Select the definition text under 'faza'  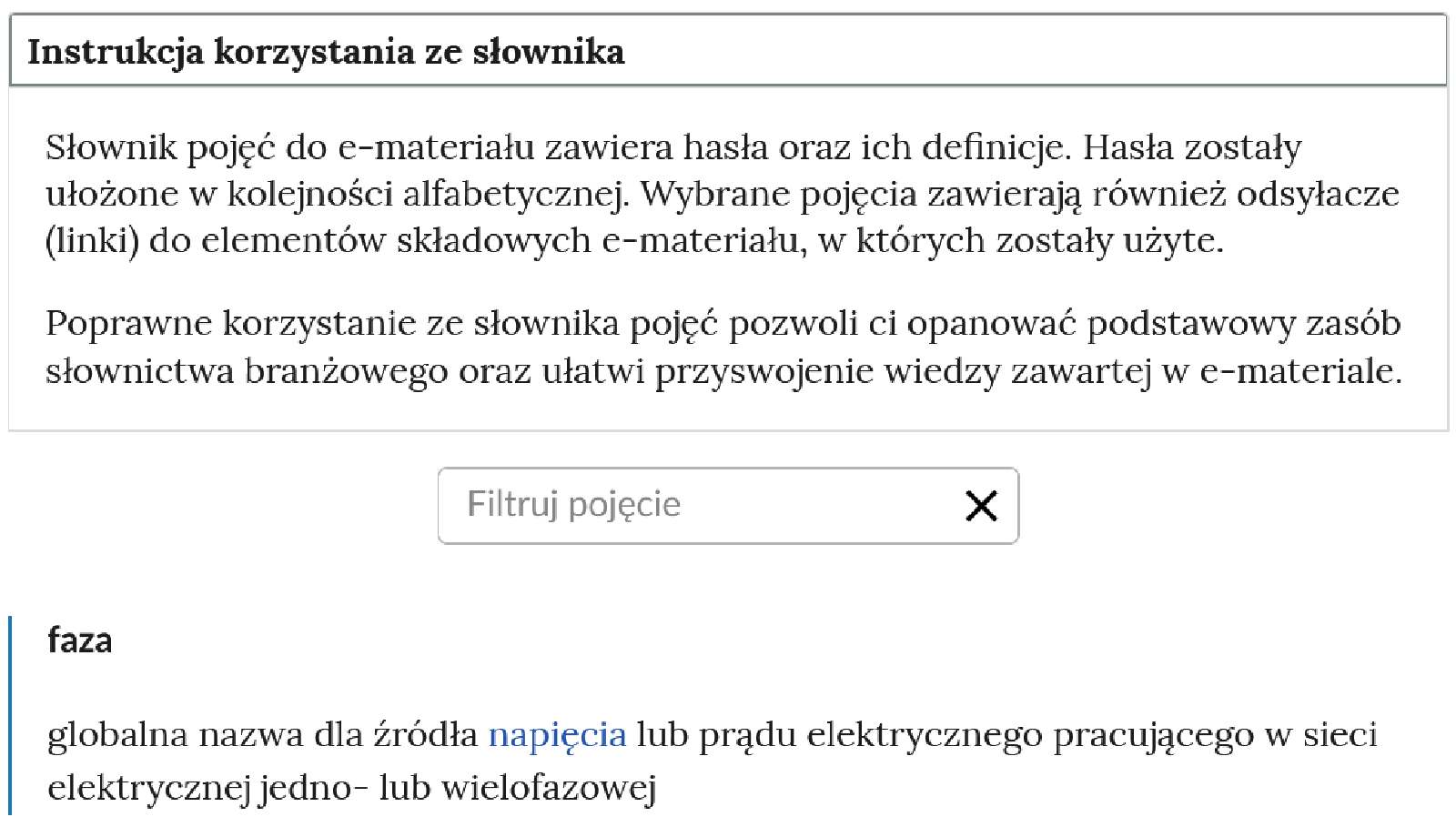point(546,760)
